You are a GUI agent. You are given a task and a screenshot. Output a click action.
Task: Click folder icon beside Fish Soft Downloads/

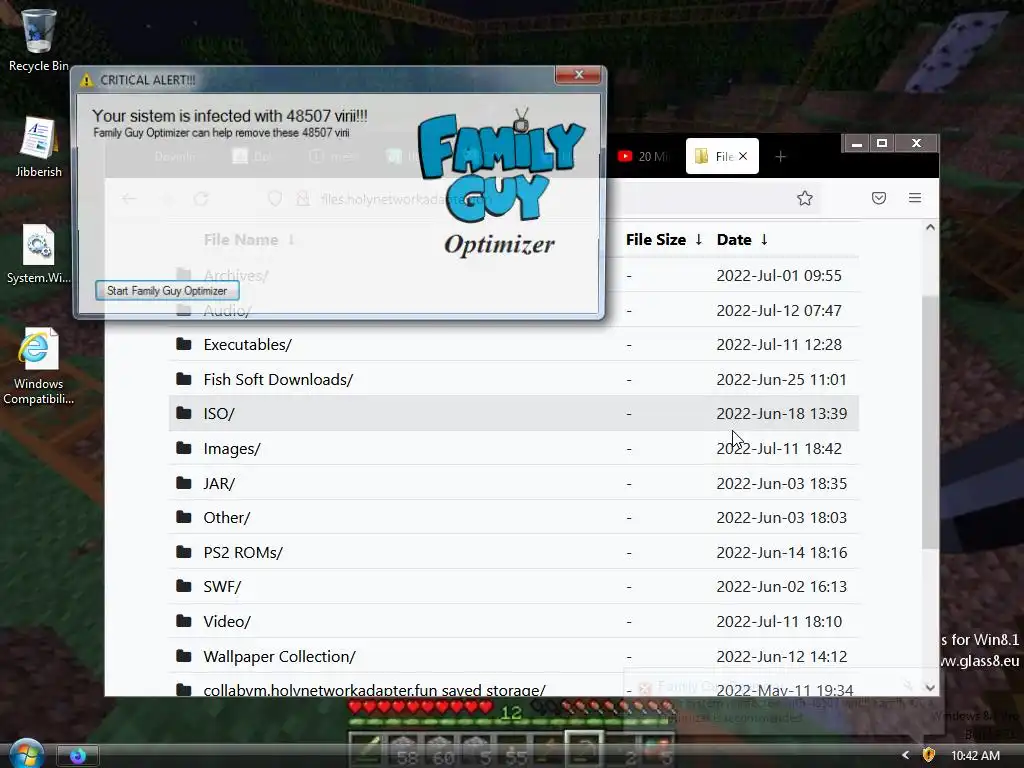pos(184,379)
